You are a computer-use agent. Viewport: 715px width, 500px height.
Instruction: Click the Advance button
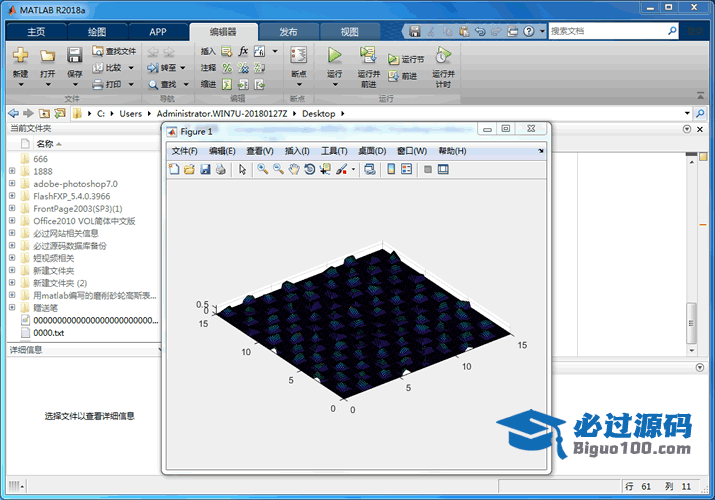[403, 76]
